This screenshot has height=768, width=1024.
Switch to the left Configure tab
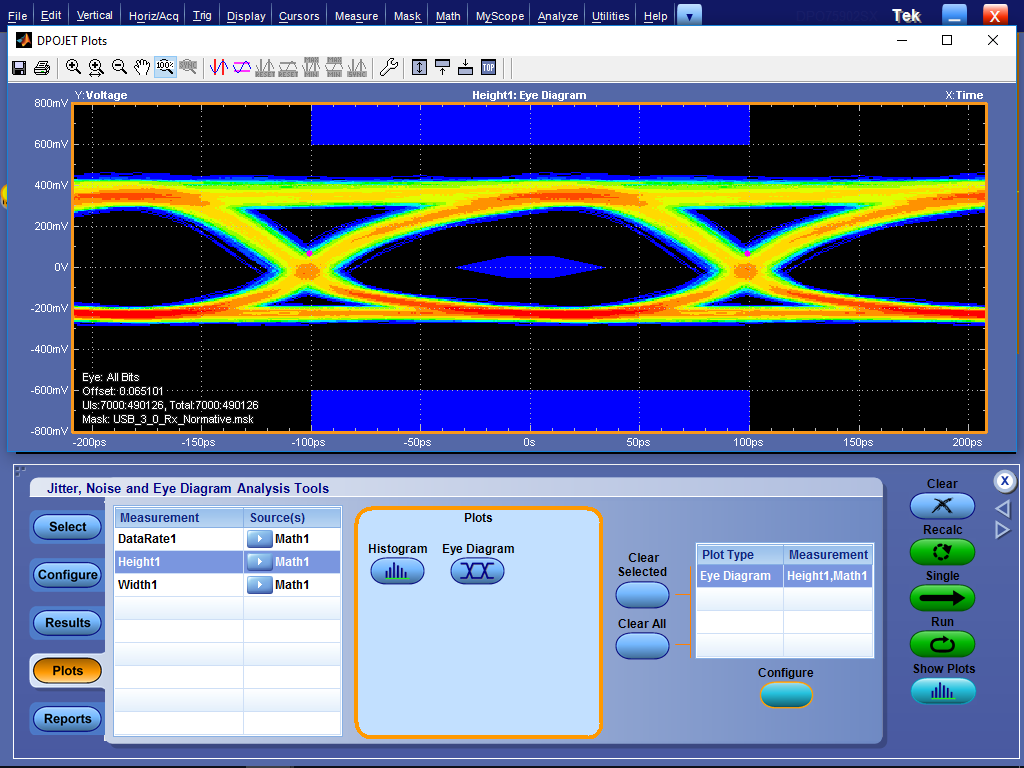pos(67,575)
